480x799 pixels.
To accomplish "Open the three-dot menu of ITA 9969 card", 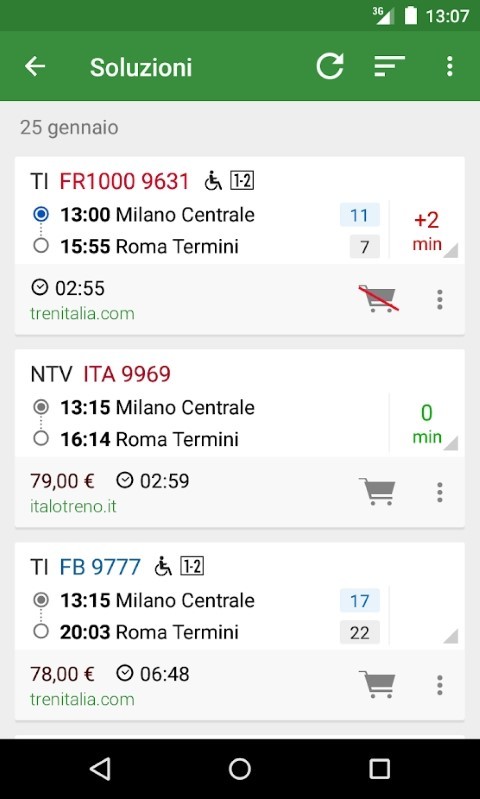I will click(440, 492).
